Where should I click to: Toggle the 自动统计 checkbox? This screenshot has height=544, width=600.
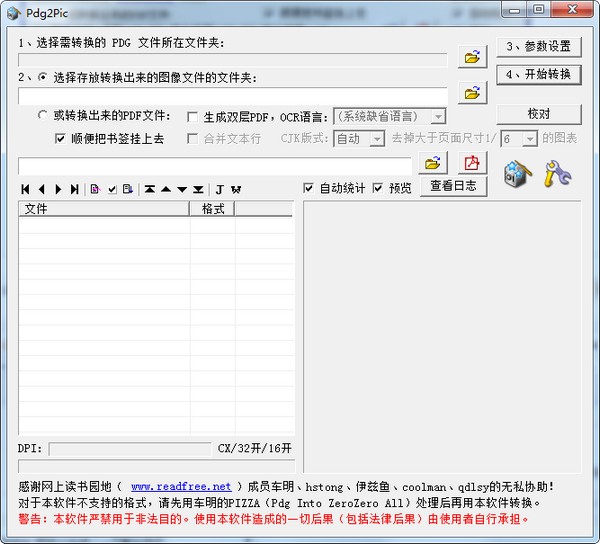(308, 188)
